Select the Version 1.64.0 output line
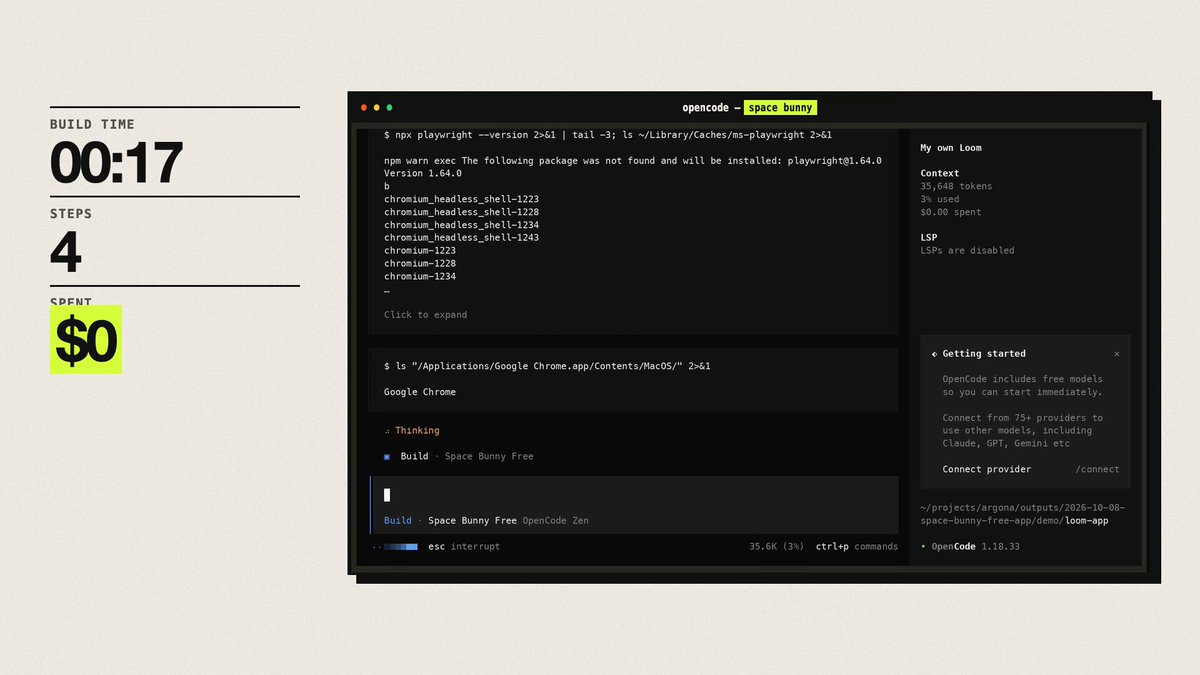This screenshot has height=675, width=1200. (x=423, y=173)
